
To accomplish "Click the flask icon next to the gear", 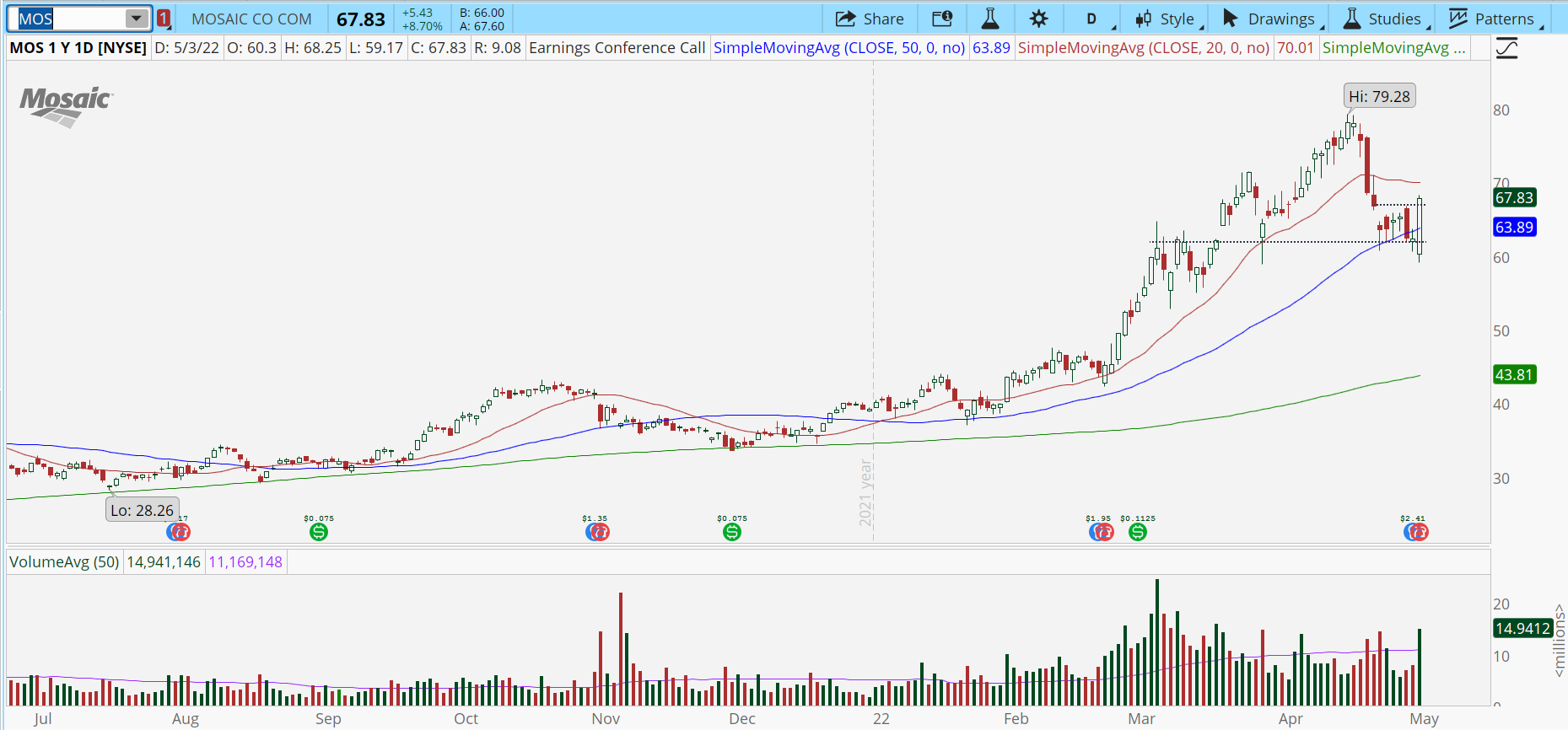I will (990, 19).
